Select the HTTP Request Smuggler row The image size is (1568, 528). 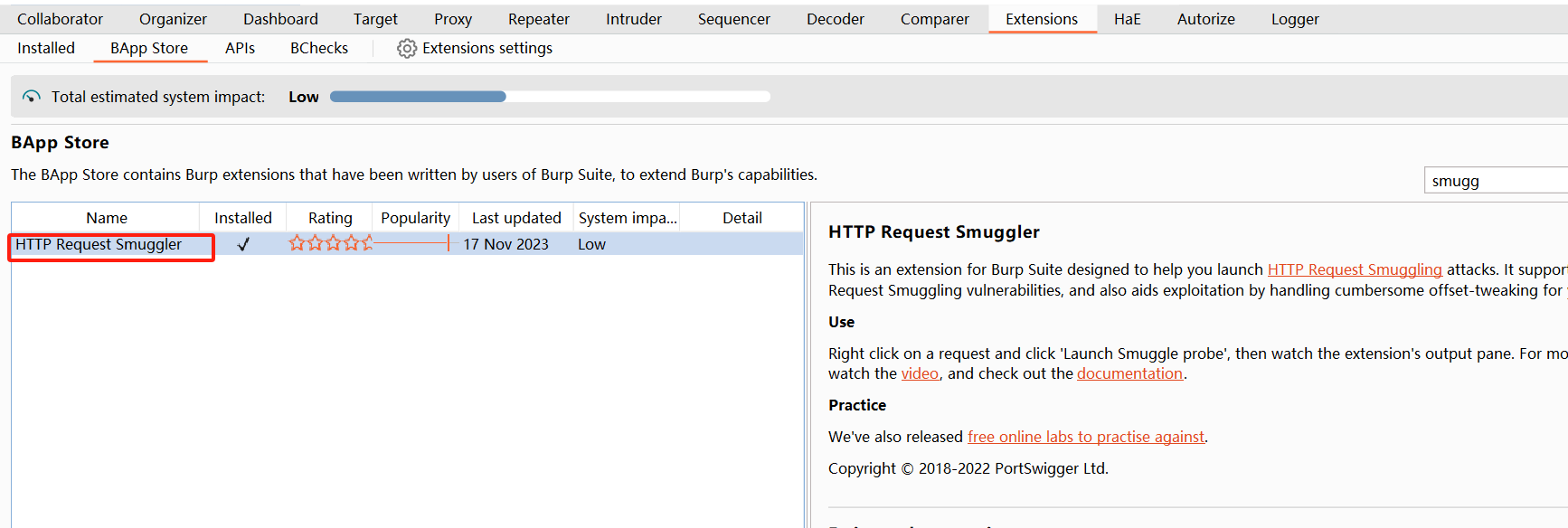point(407,244)
